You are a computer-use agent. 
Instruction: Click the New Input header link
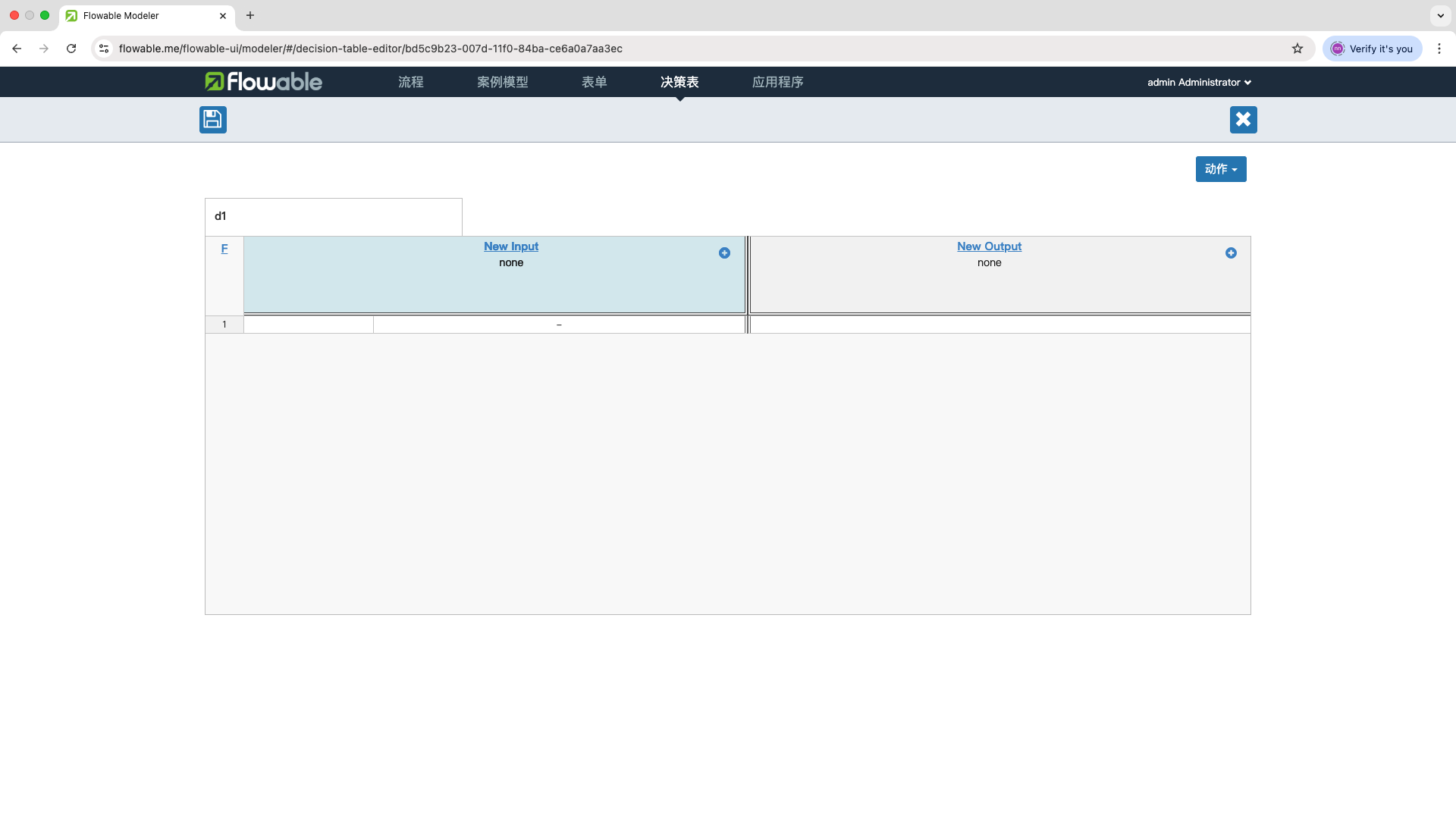coord(510,246)
